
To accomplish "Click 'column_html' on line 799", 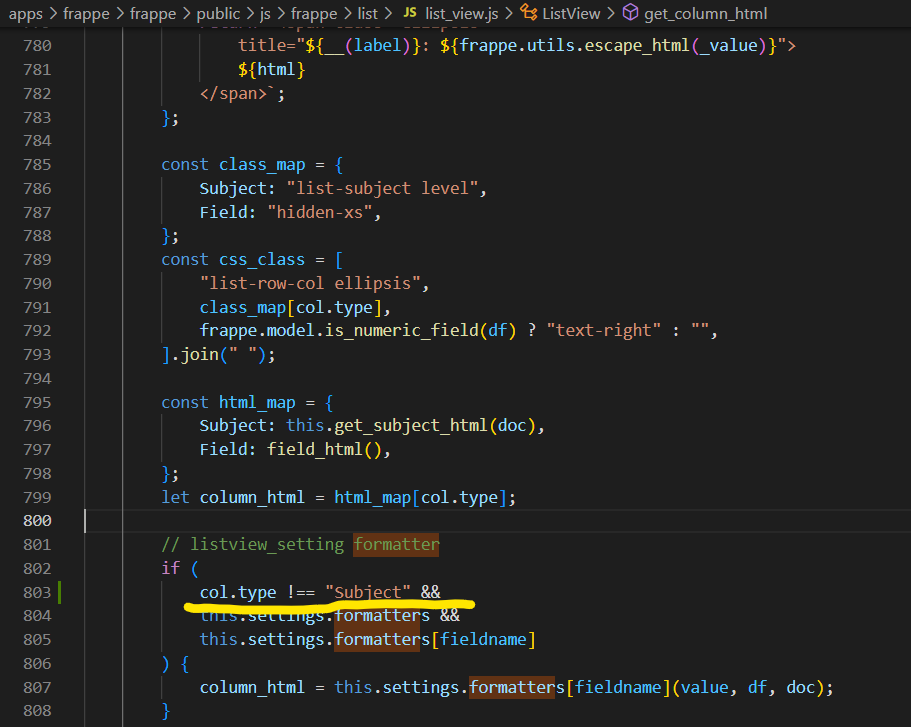I will point(252,498).
